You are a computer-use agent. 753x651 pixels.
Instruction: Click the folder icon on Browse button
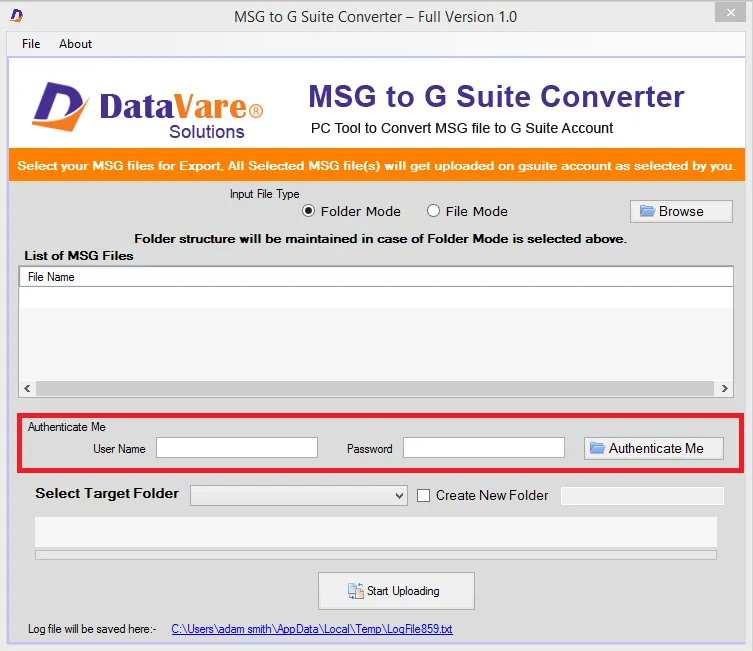(x=647, y=211)
